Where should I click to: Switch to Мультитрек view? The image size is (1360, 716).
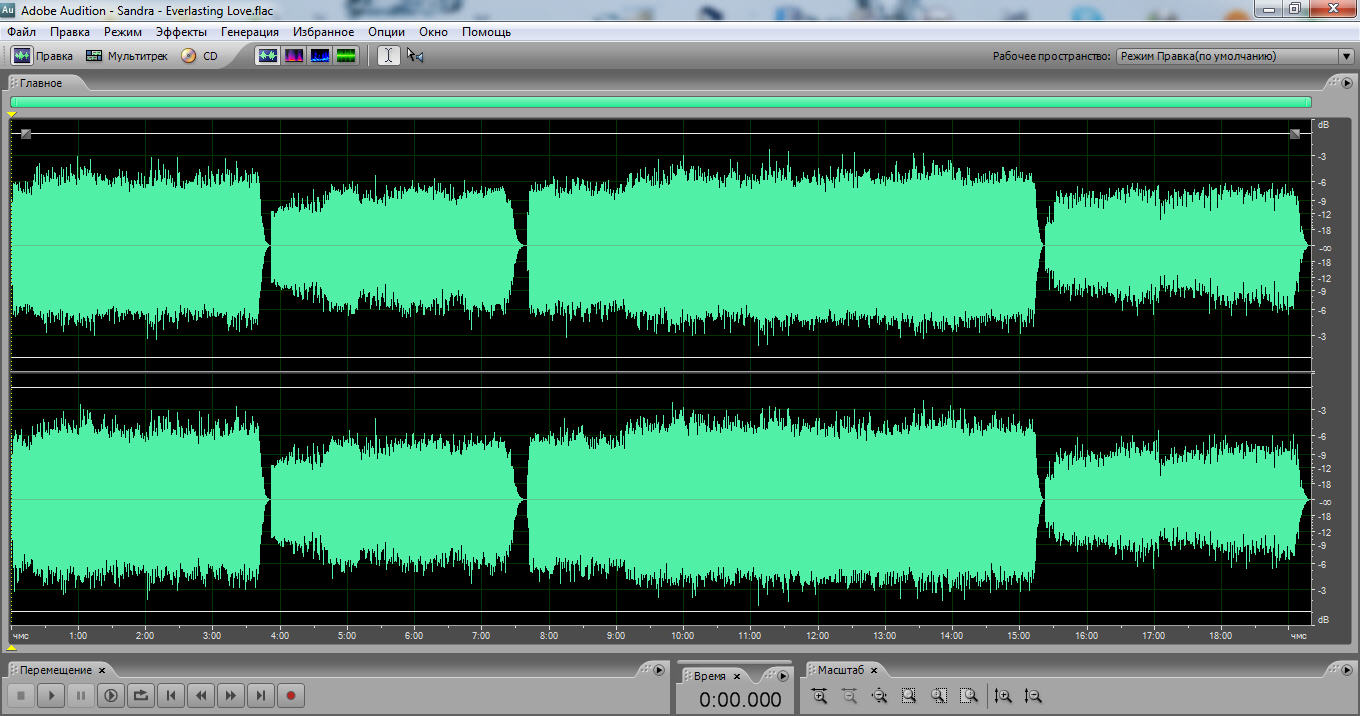point(126,56)
